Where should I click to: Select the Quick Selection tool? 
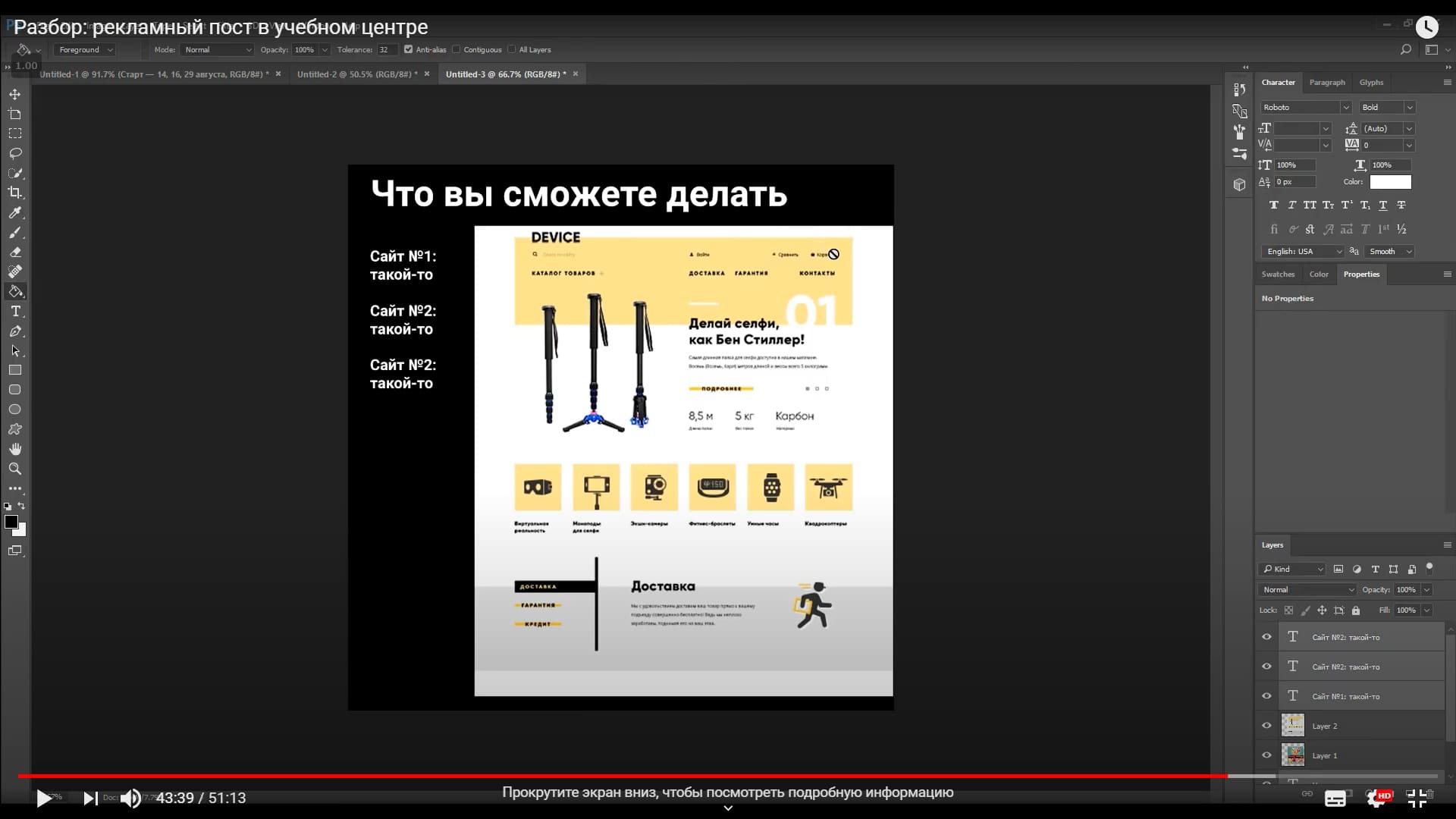[x=14, y=173]
